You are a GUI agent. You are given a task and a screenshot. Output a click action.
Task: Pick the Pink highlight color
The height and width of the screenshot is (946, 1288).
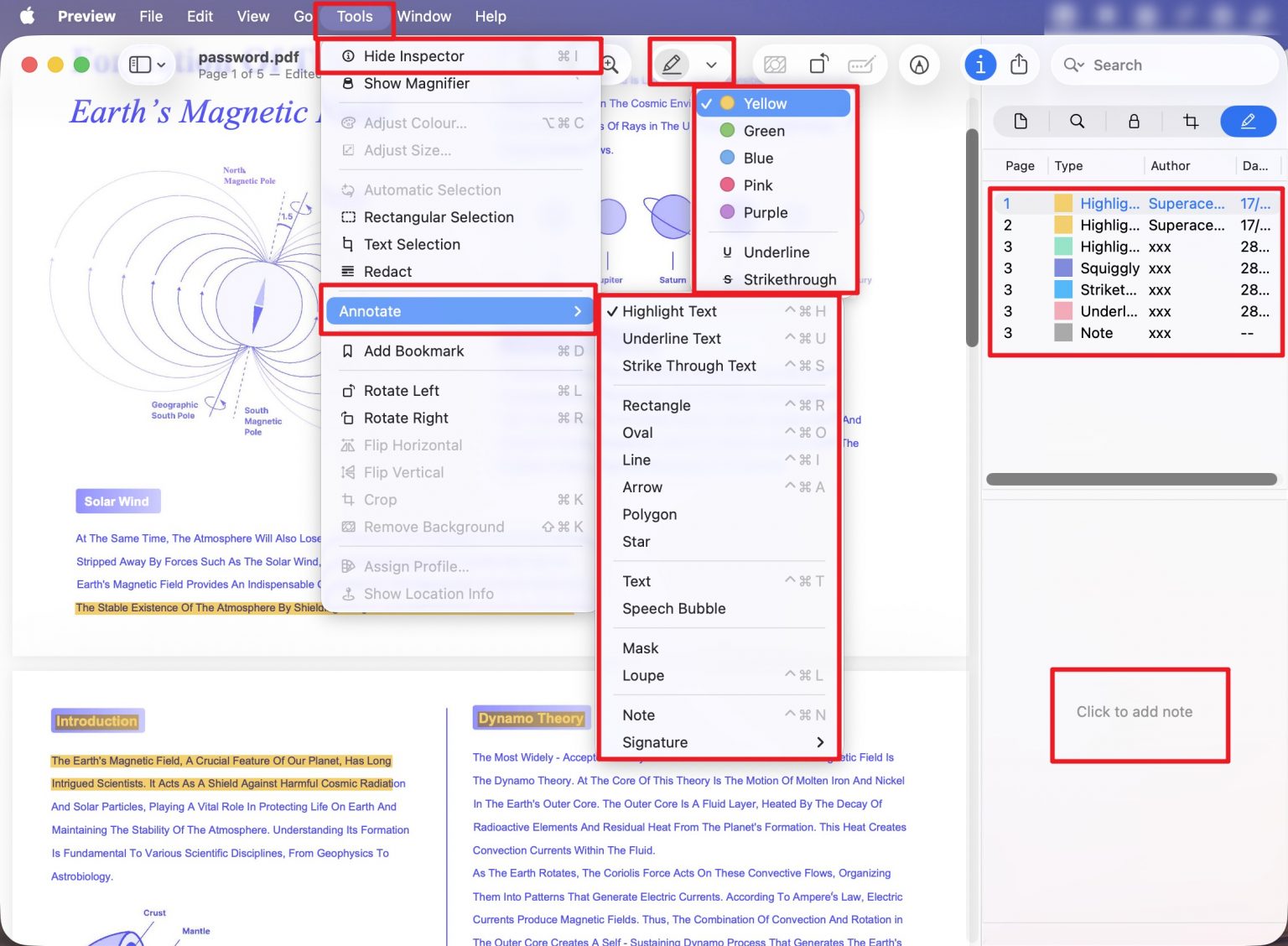[x=773, y=185]
